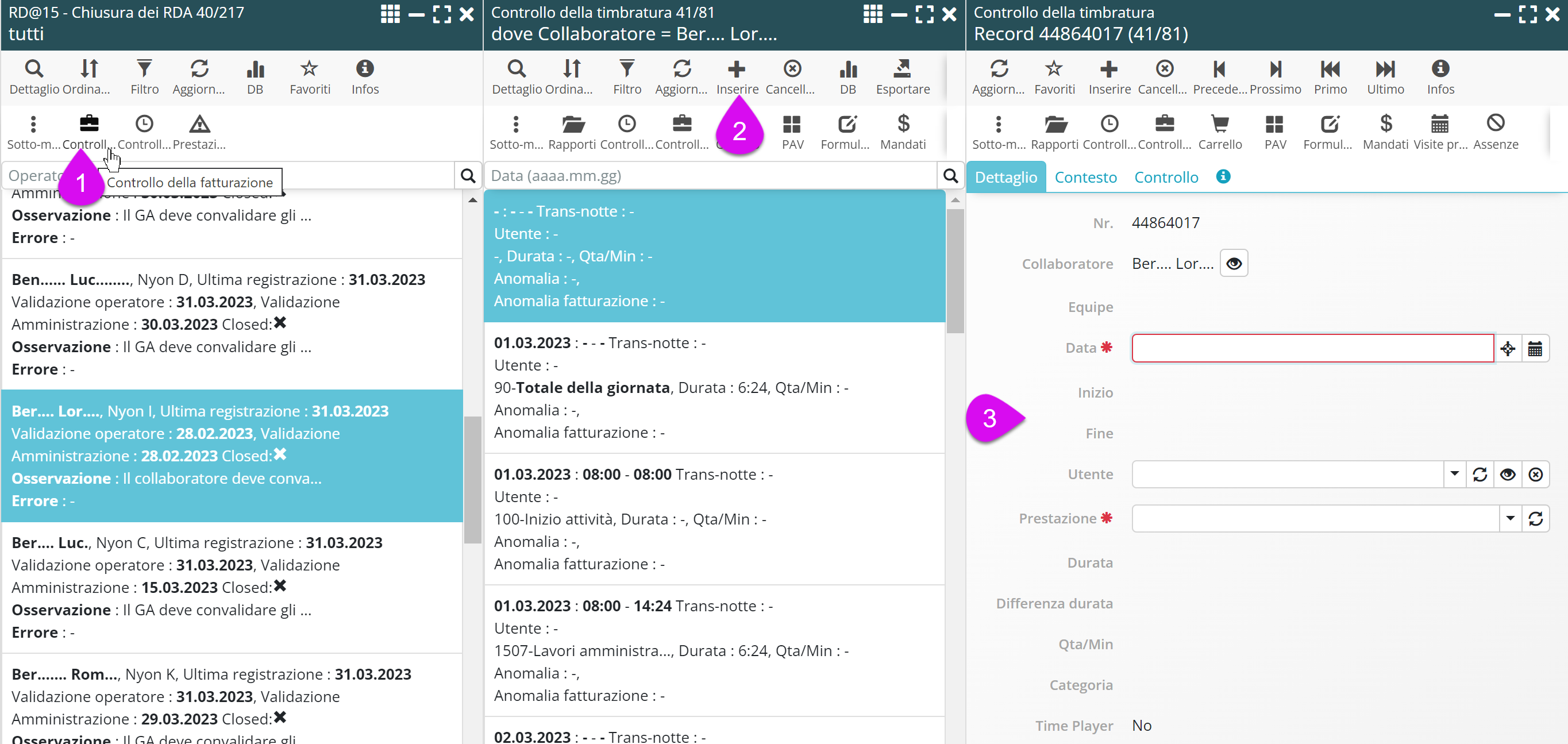Switch to the Controllo tab
Viewport: 1568px width, 744px height.
[x=1166, y=177]
